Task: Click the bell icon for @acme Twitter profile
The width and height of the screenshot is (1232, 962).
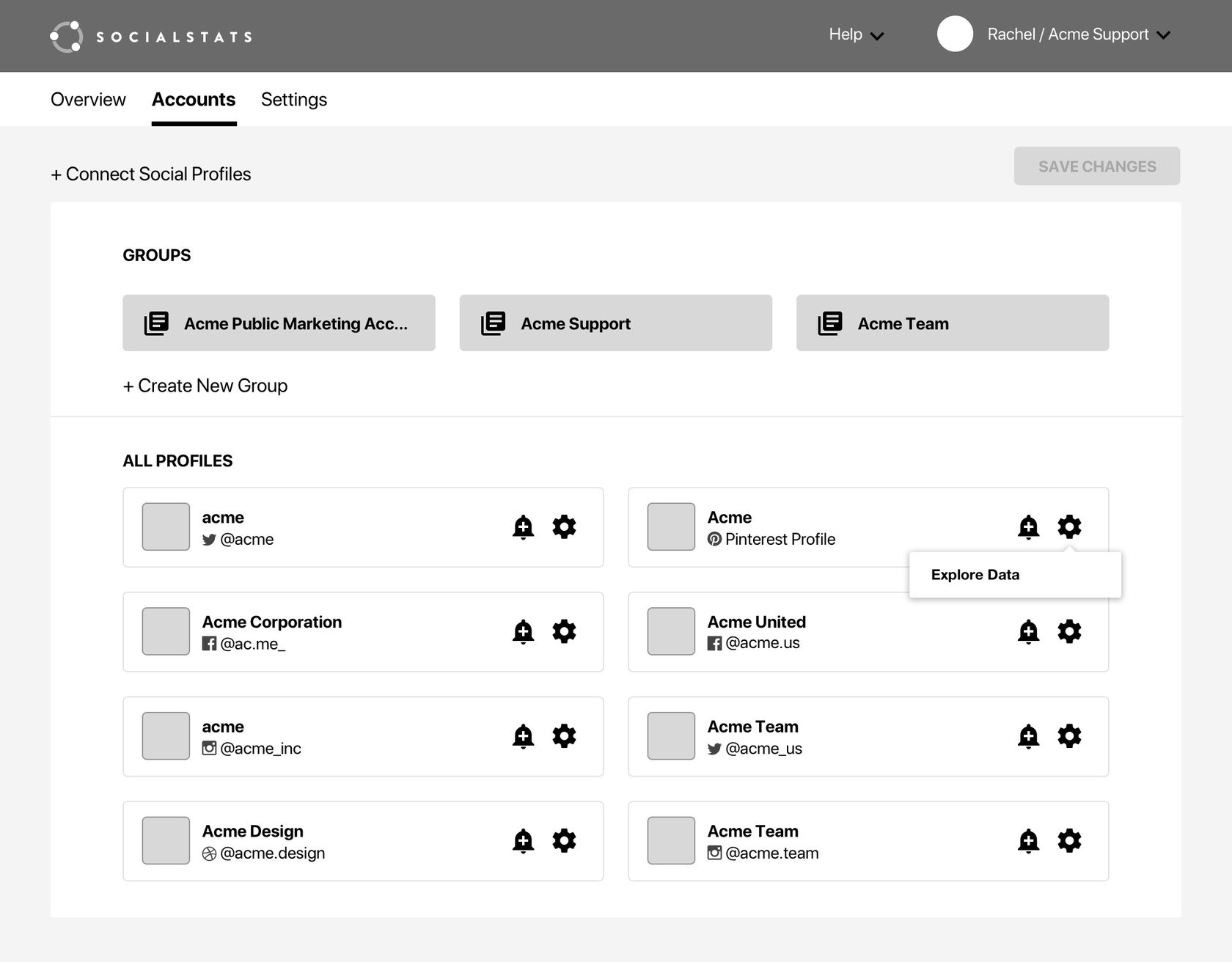Action: coord(523,527)
